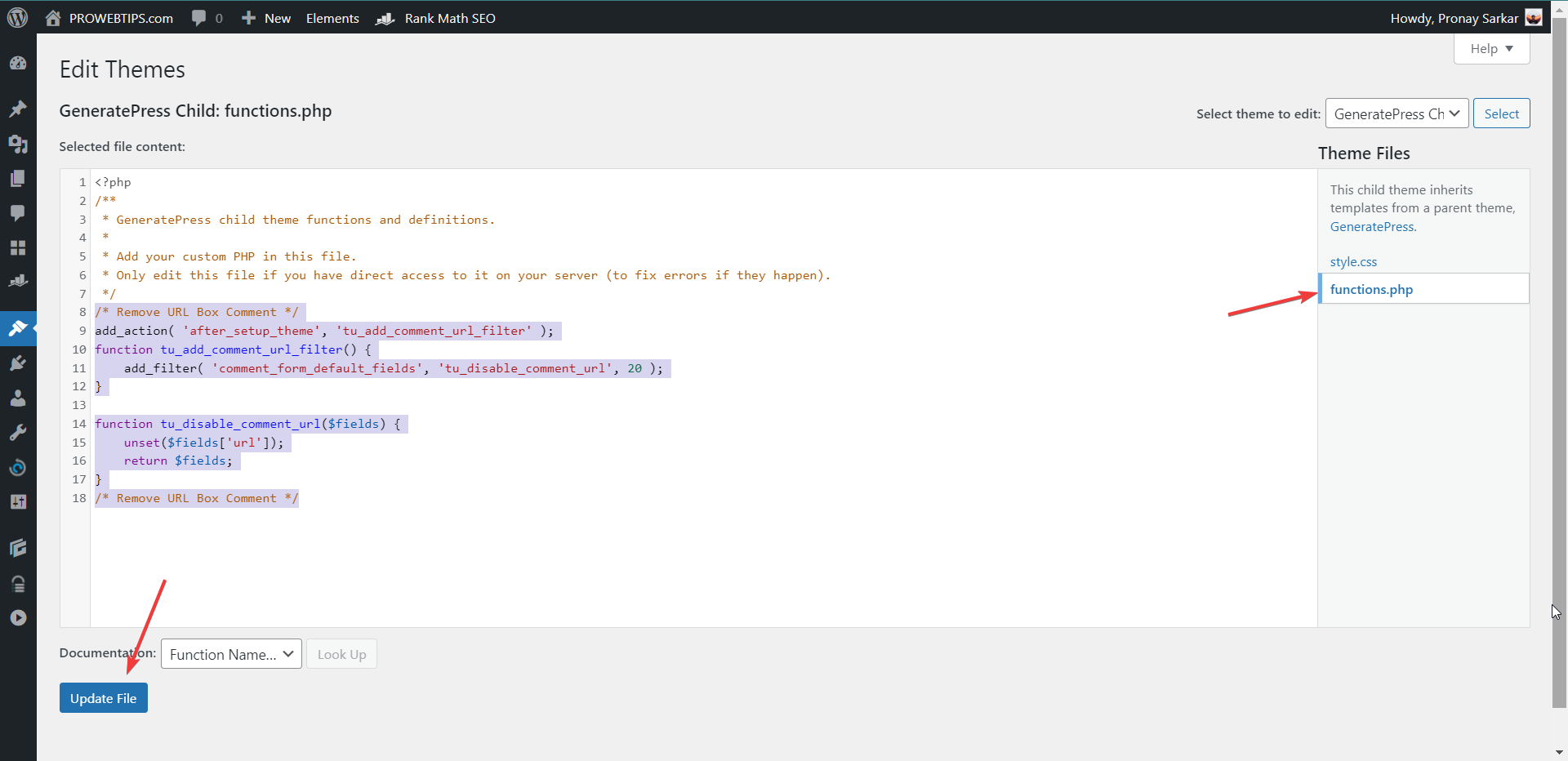
Task: Open Posts via the pushpin icon
Action: (18, 109)
